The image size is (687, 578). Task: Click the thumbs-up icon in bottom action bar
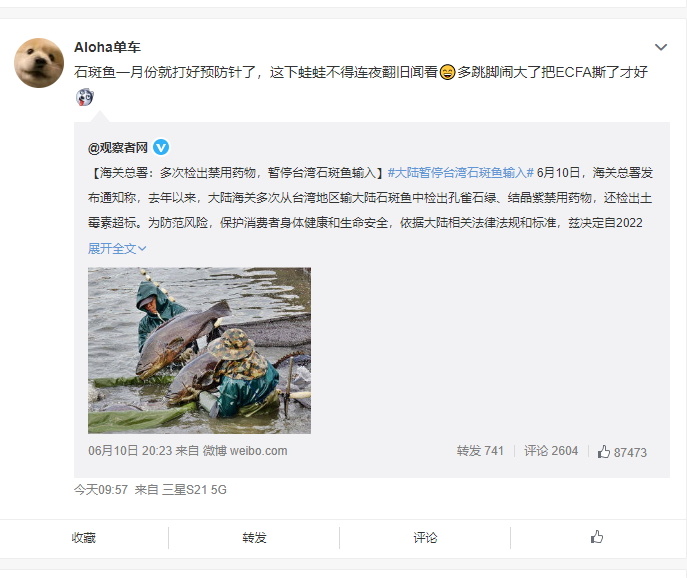[597, 537]
